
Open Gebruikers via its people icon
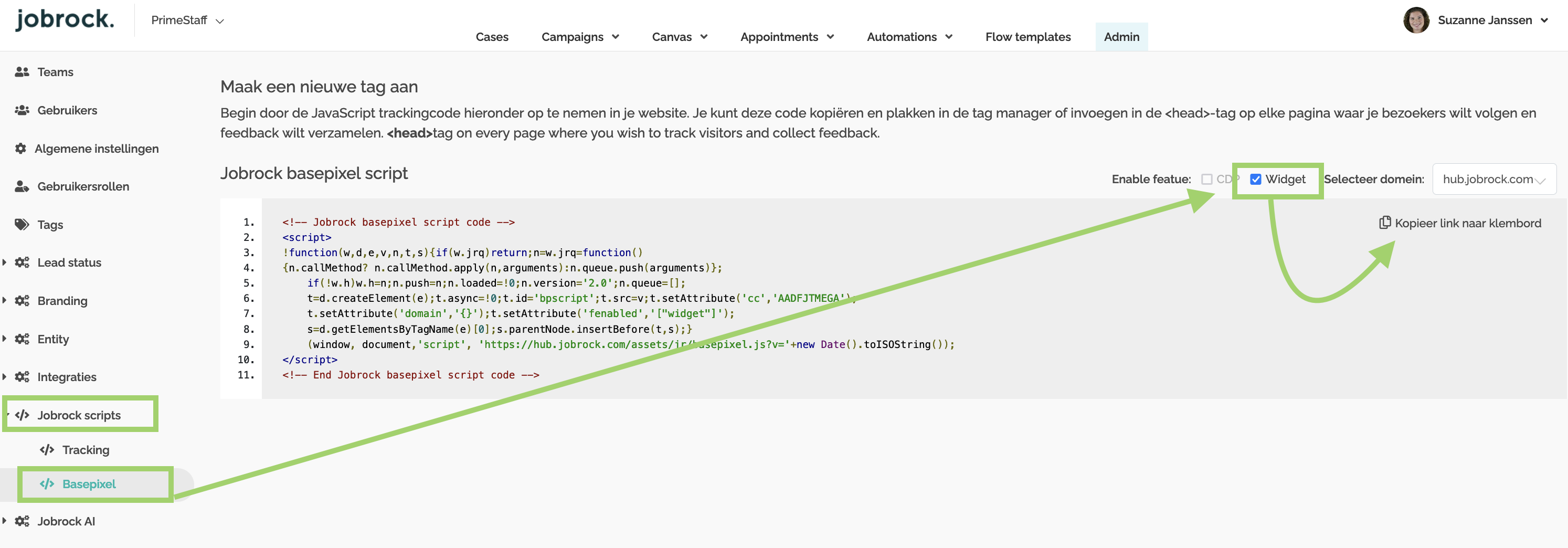22,110
